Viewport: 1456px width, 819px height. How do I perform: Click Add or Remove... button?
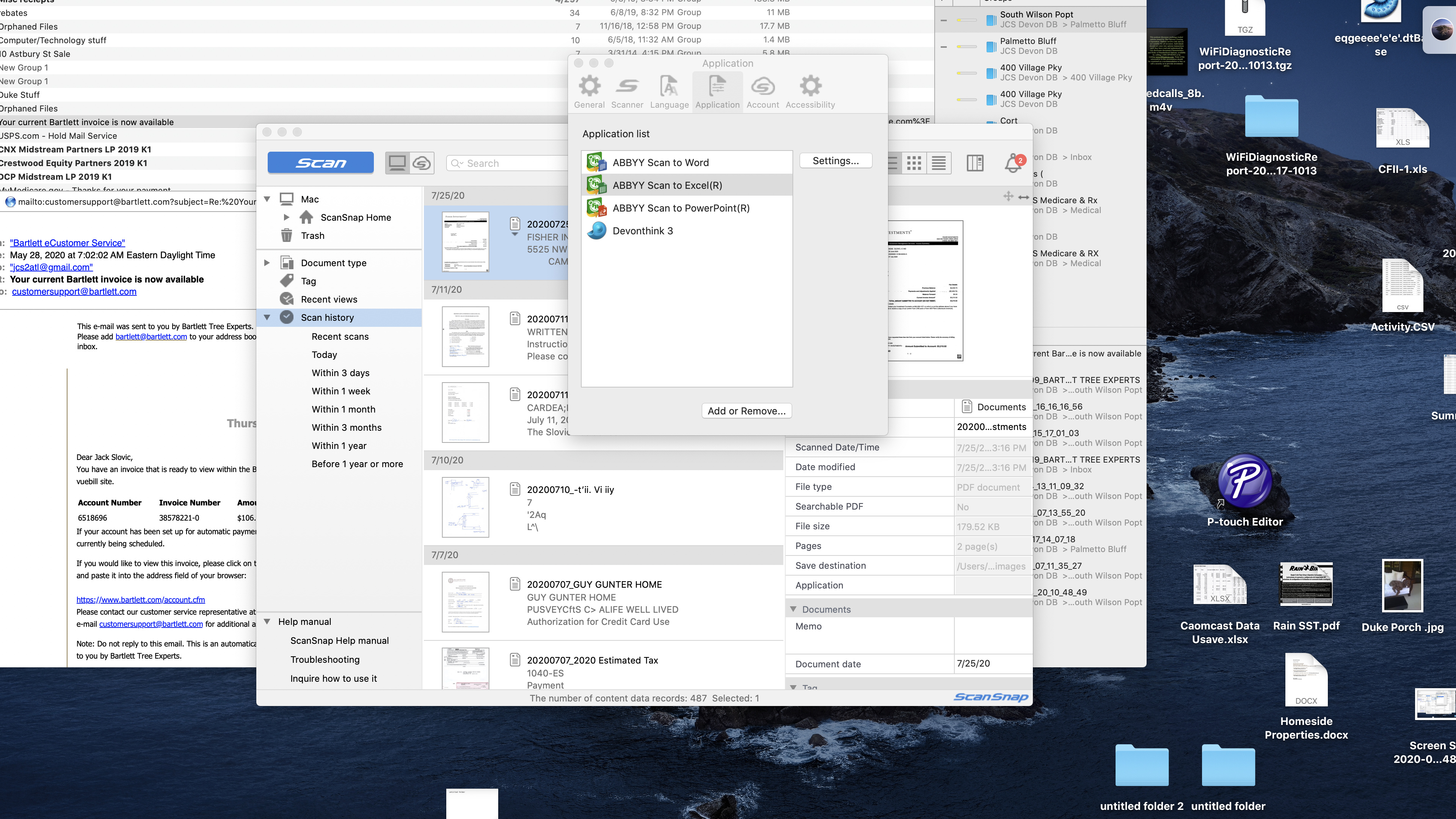pos(746,411)
